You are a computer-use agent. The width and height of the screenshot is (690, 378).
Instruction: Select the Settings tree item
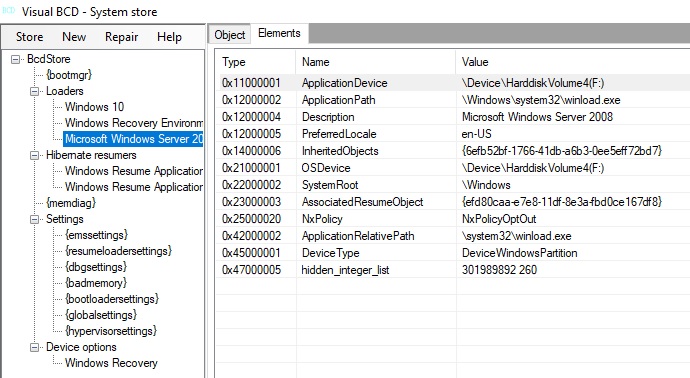point(65,219)
